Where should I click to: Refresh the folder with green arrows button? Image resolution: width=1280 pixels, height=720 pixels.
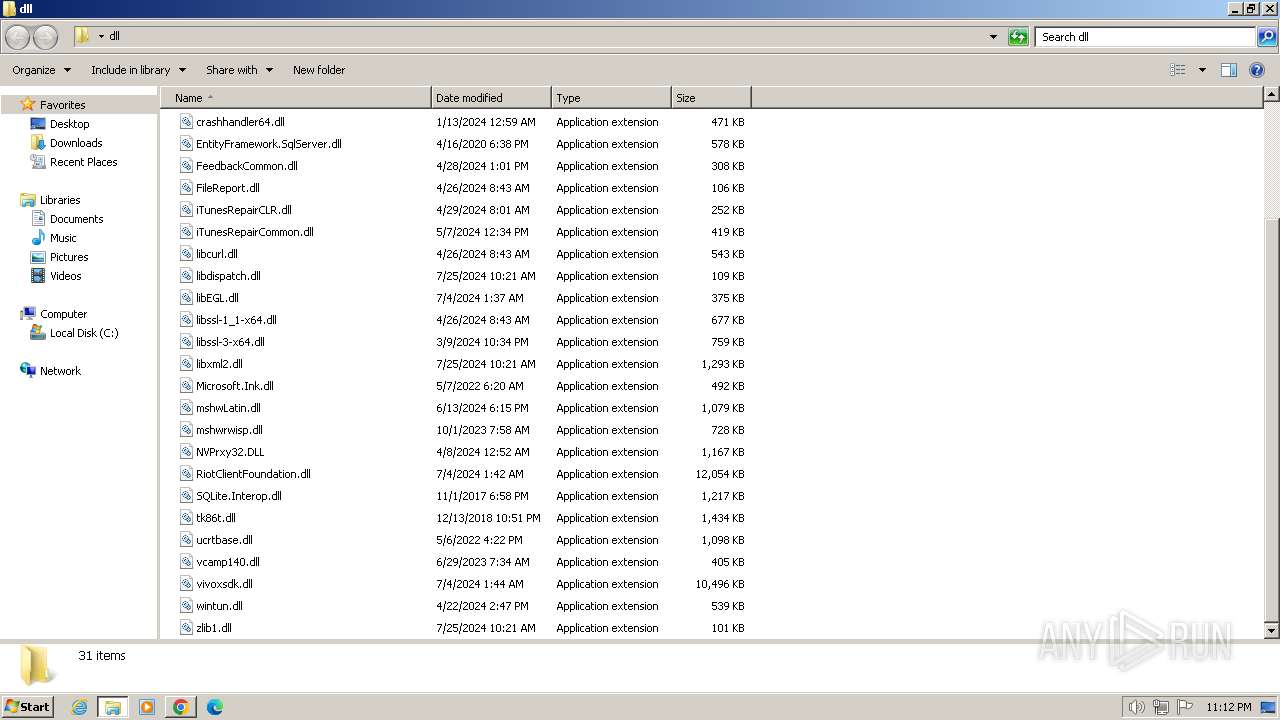coord(1018,37)
